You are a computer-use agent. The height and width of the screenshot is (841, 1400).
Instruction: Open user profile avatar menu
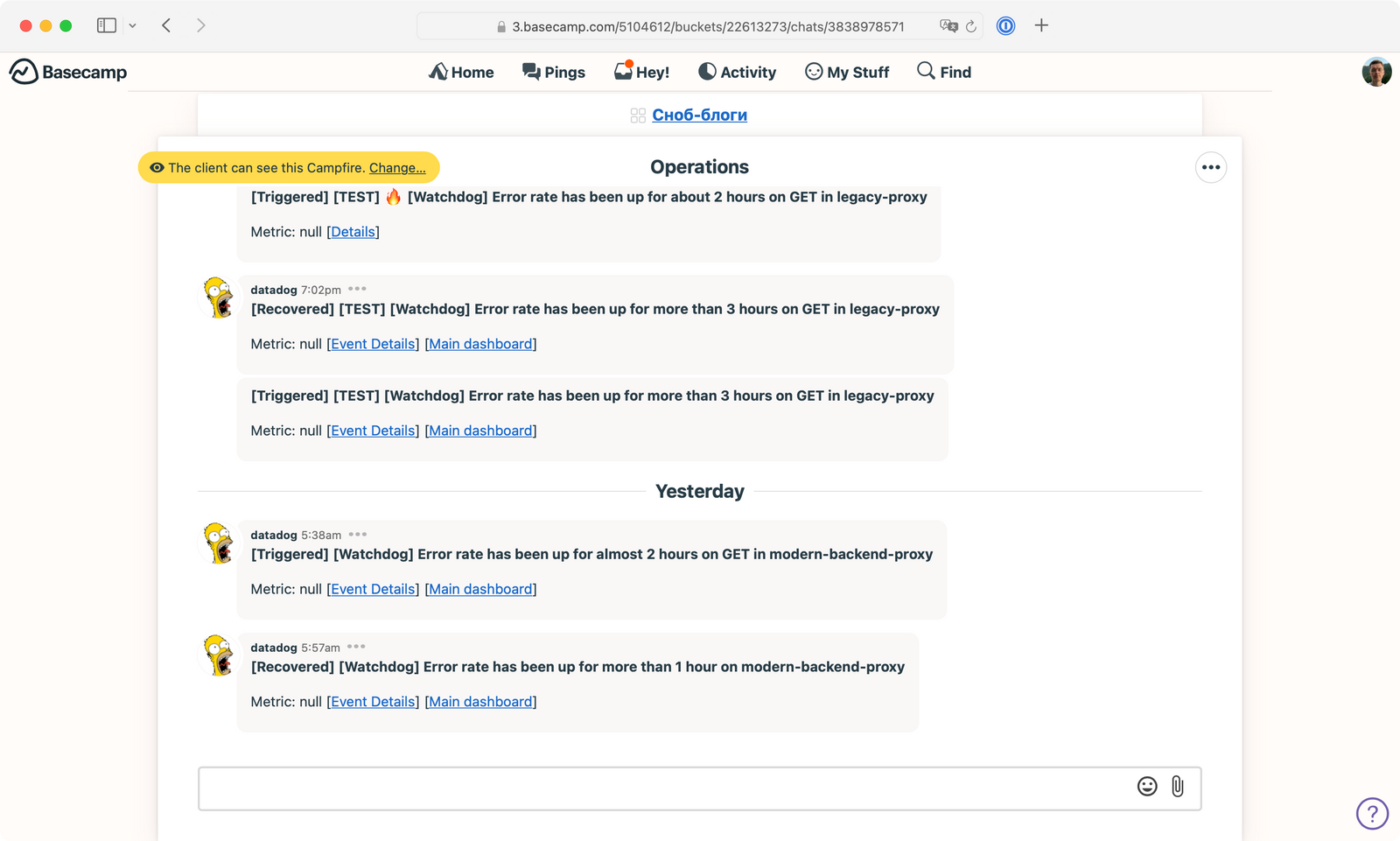click(1376, 72)
